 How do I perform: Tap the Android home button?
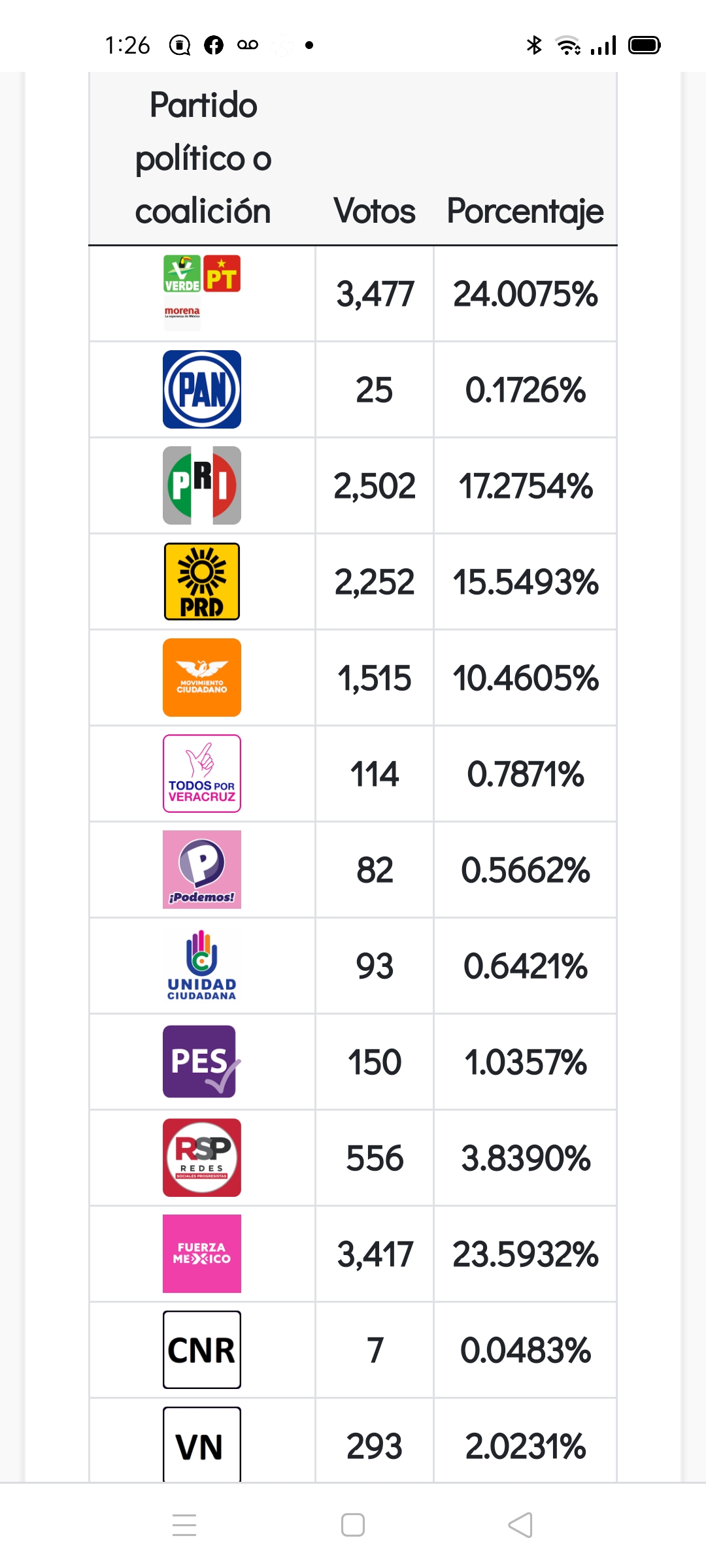click(353, 1525)
